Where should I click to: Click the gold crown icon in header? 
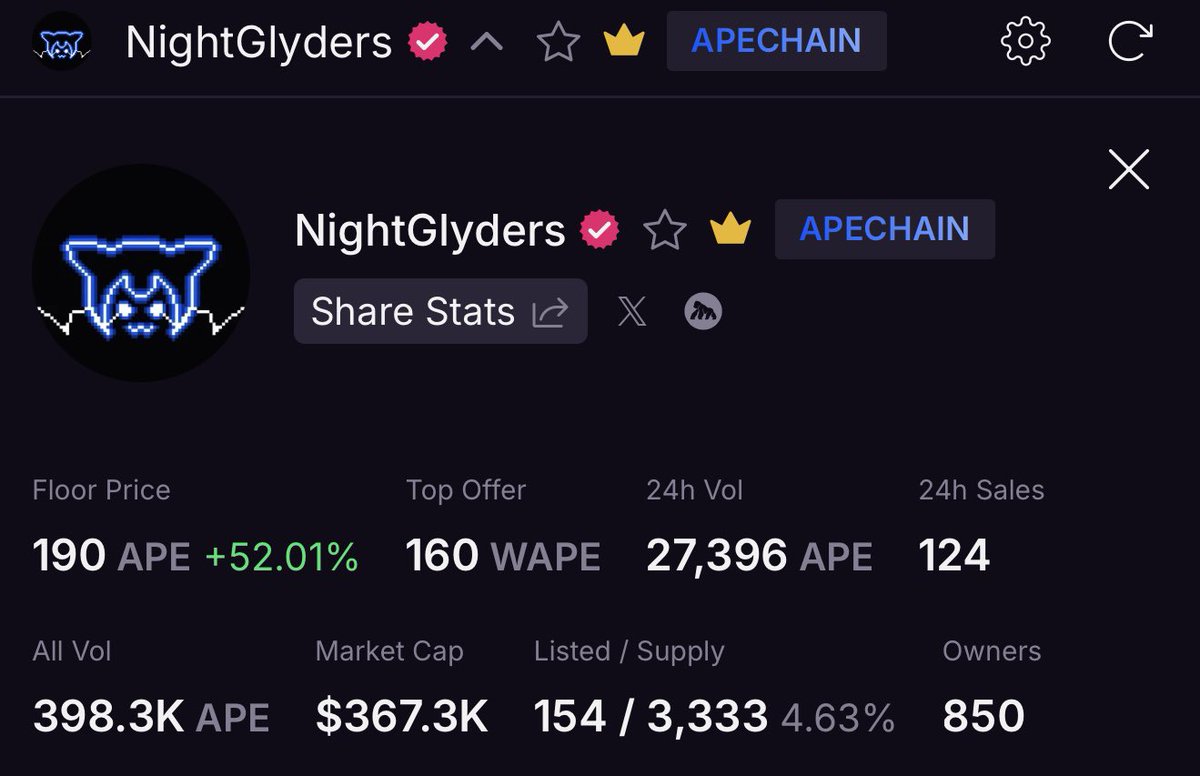click(x=624, y=41)
